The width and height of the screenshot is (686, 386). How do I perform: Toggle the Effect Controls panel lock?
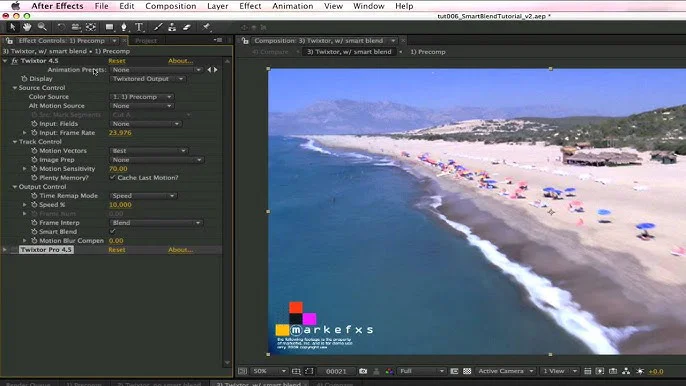(x=9, y=41)
